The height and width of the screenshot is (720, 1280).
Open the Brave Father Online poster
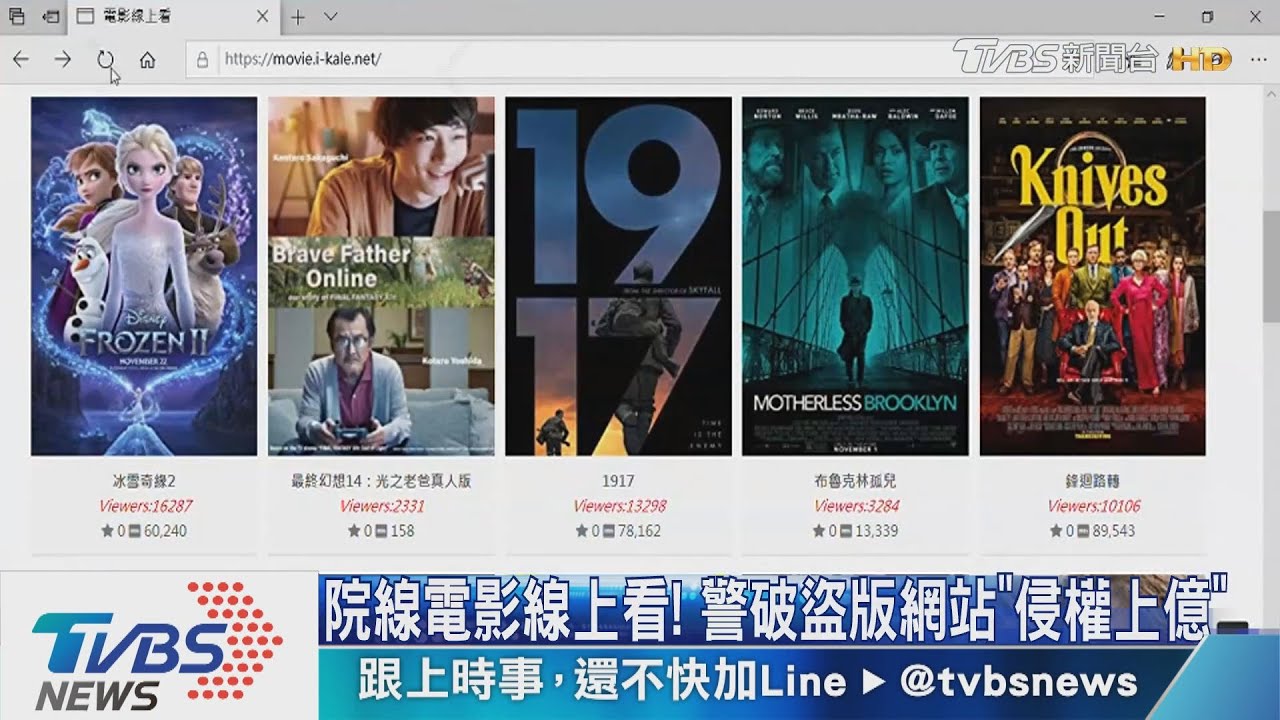(381, 276)
